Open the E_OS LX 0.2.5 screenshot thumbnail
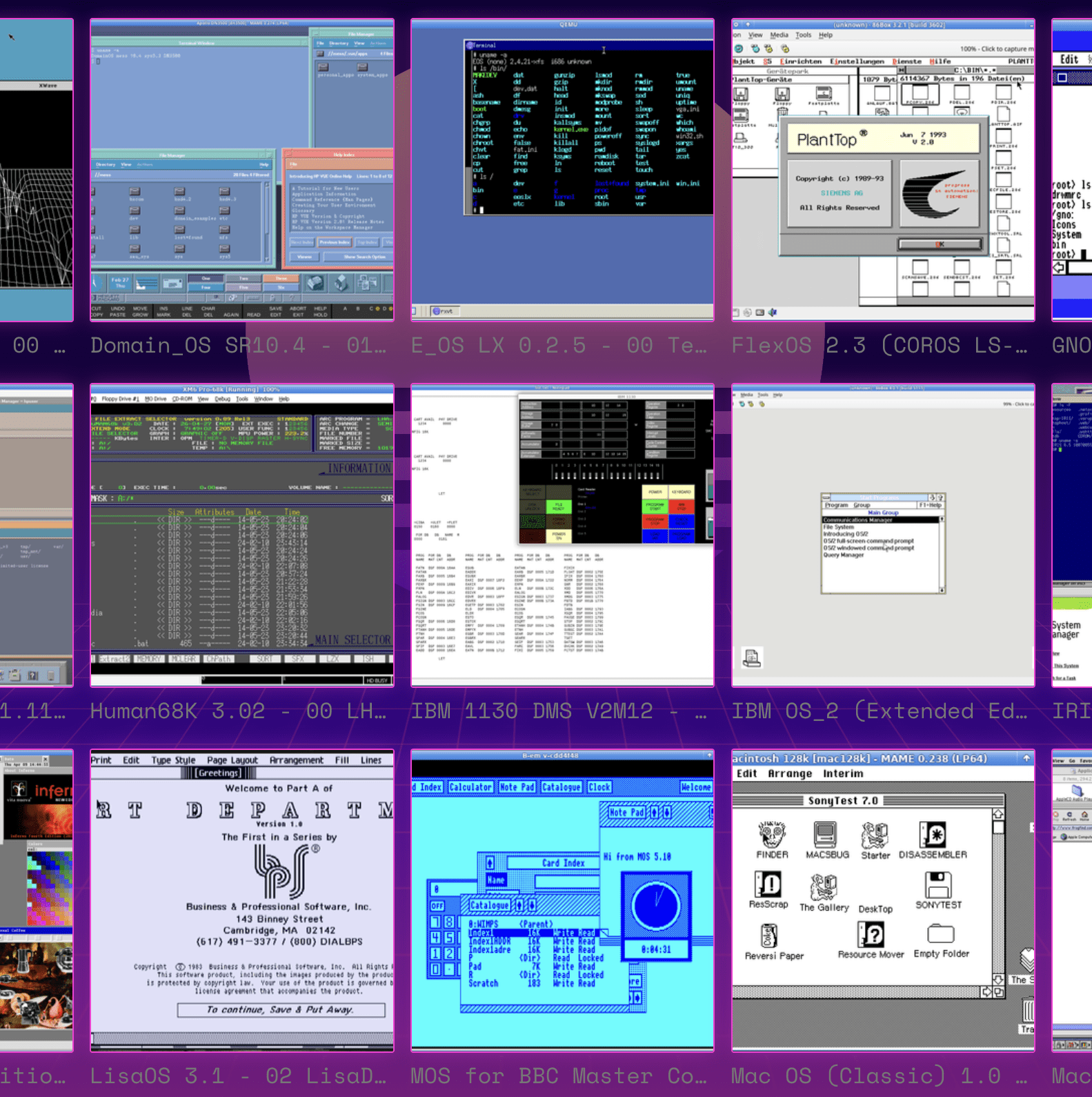 [x=562, y=170]
